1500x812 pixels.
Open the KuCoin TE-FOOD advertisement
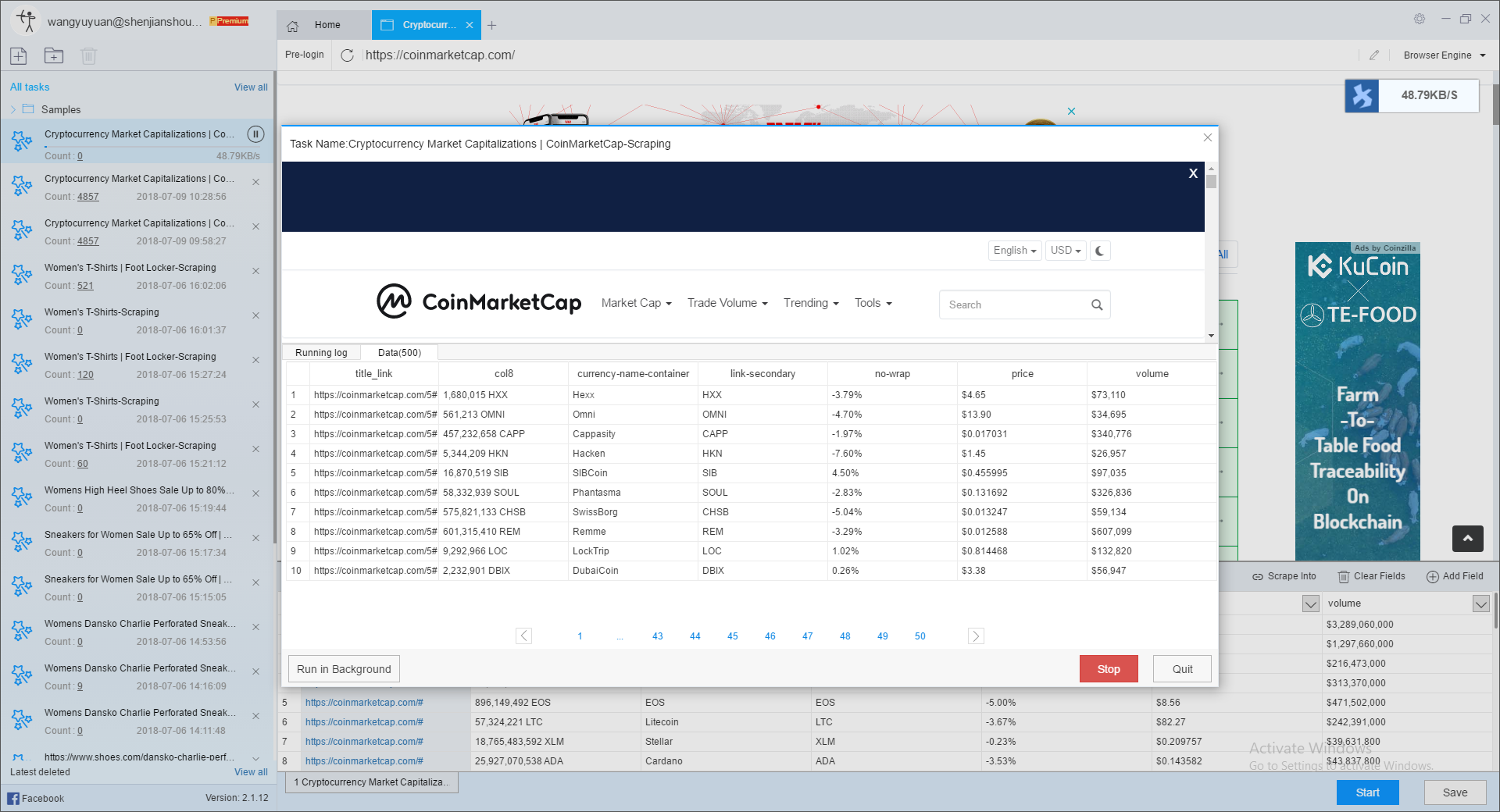tap(1358, 401)
